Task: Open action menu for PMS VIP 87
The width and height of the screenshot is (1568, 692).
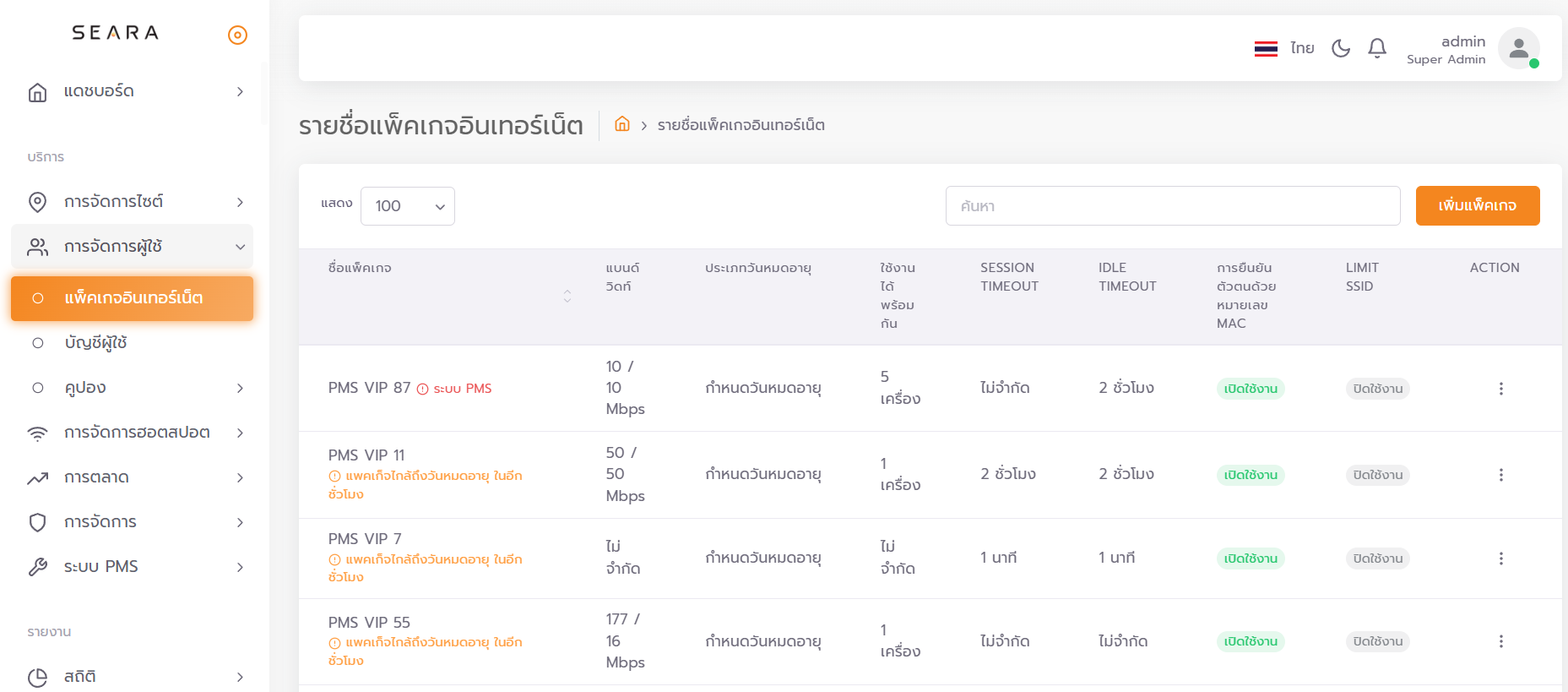Action: [1500, 389]
